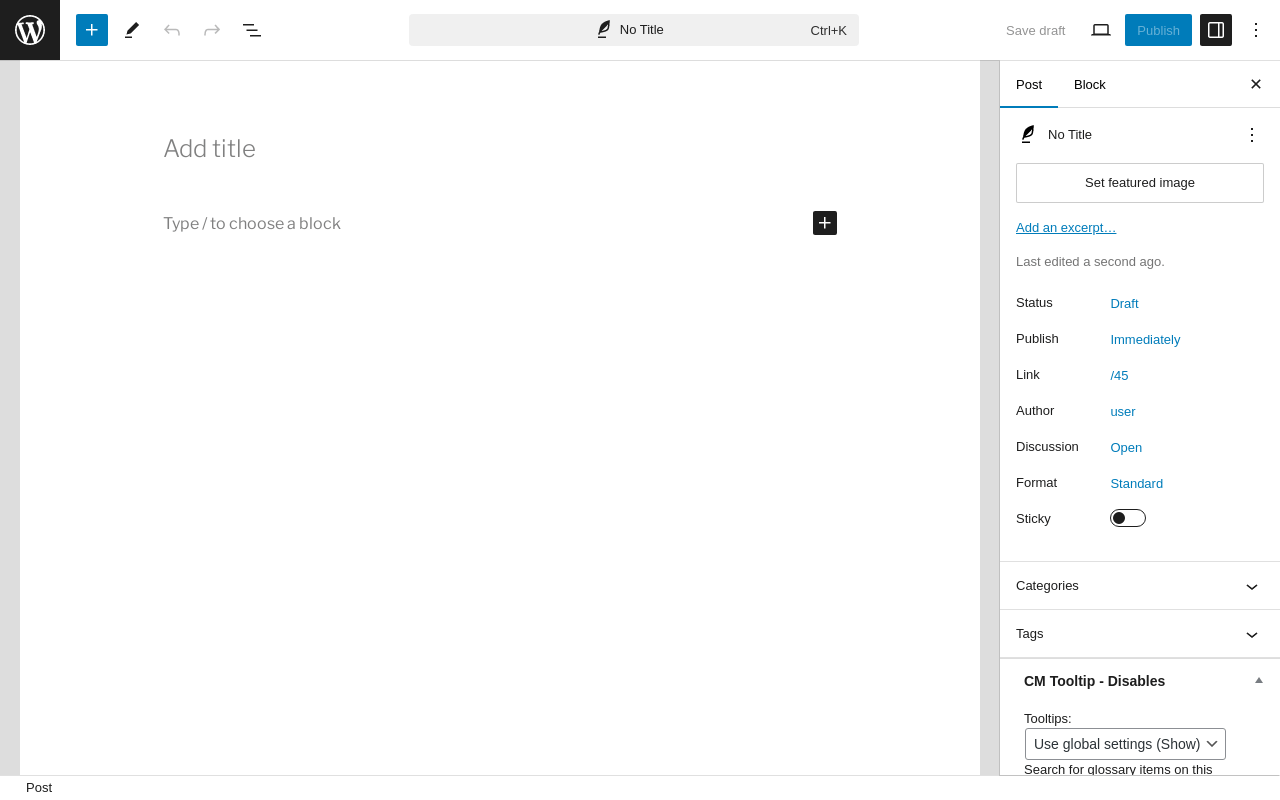Open the Tooltips global settings dropdown
1280x800 pixels.
coord(1125,744)
